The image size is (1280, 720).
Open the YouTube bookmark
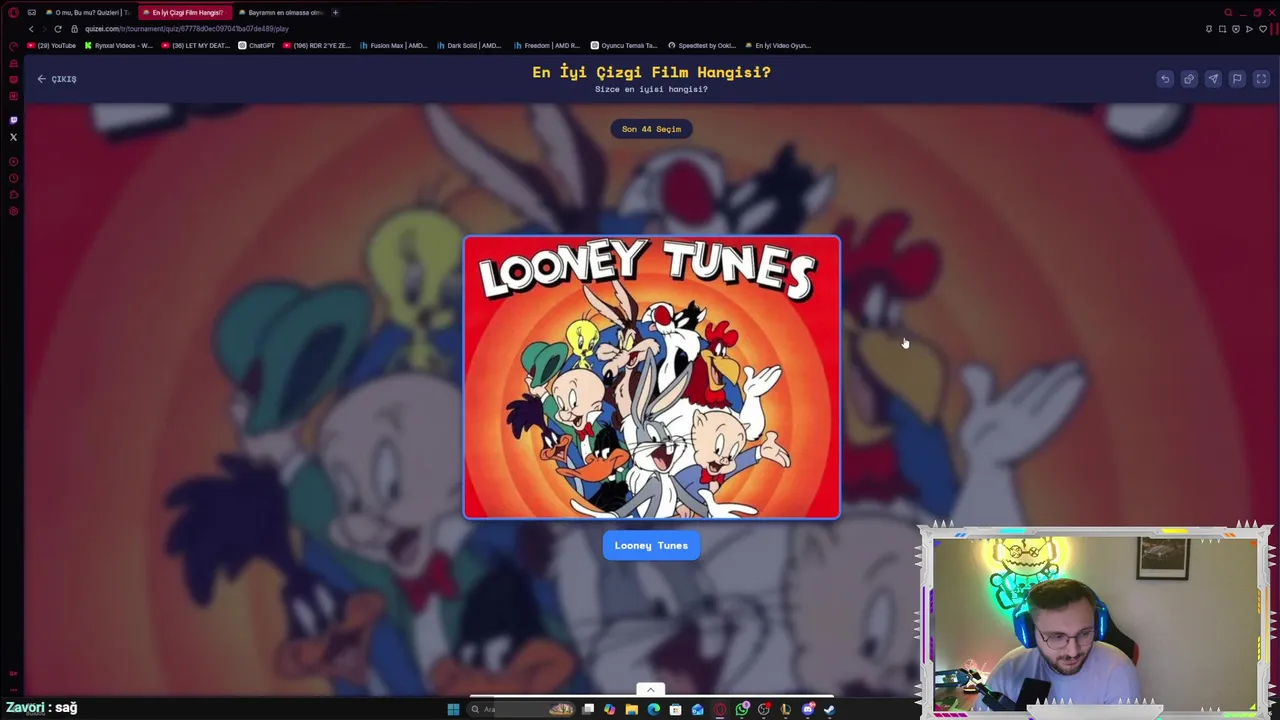click(x=52, y=45)
